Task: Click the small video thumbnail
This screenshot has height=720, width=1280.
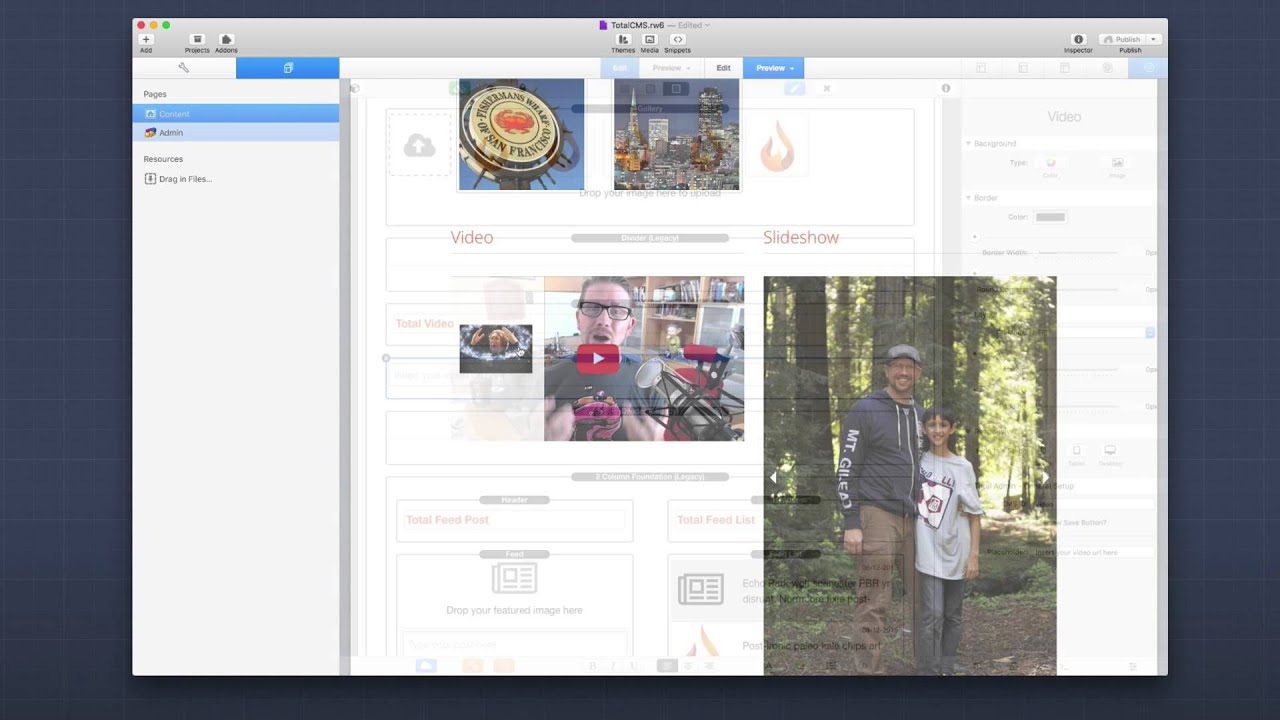Action: pos(496,349)
